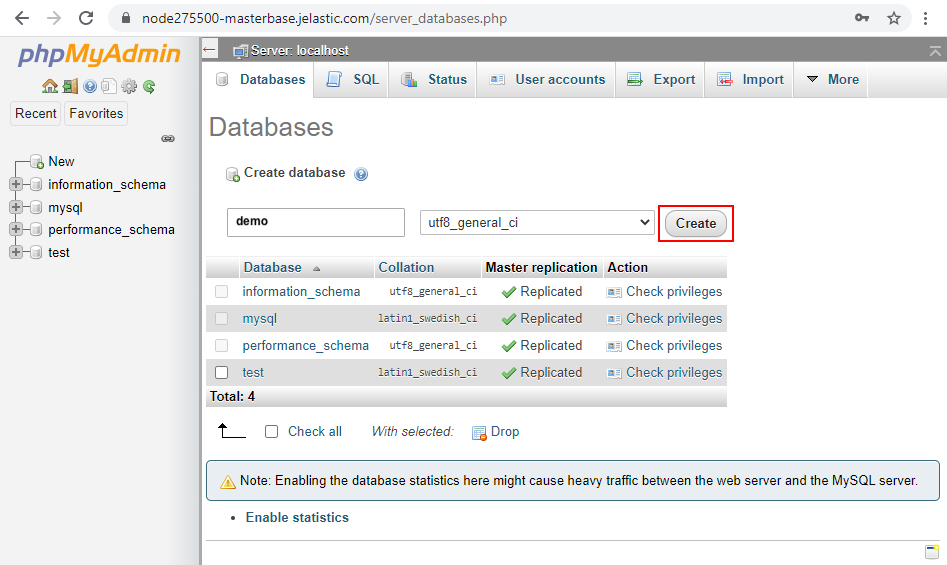Click the link chain icon in sidebar
The width and height of the screenshot is (947, 565).
click(168, 139)
